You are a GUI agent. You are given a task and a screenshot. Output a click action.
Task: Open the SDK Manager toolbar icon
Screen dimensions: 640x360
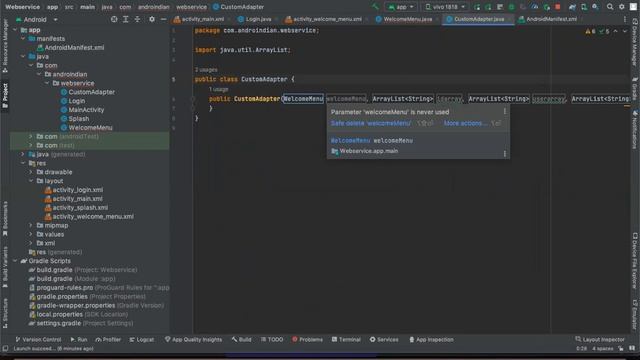click(595, 7)
